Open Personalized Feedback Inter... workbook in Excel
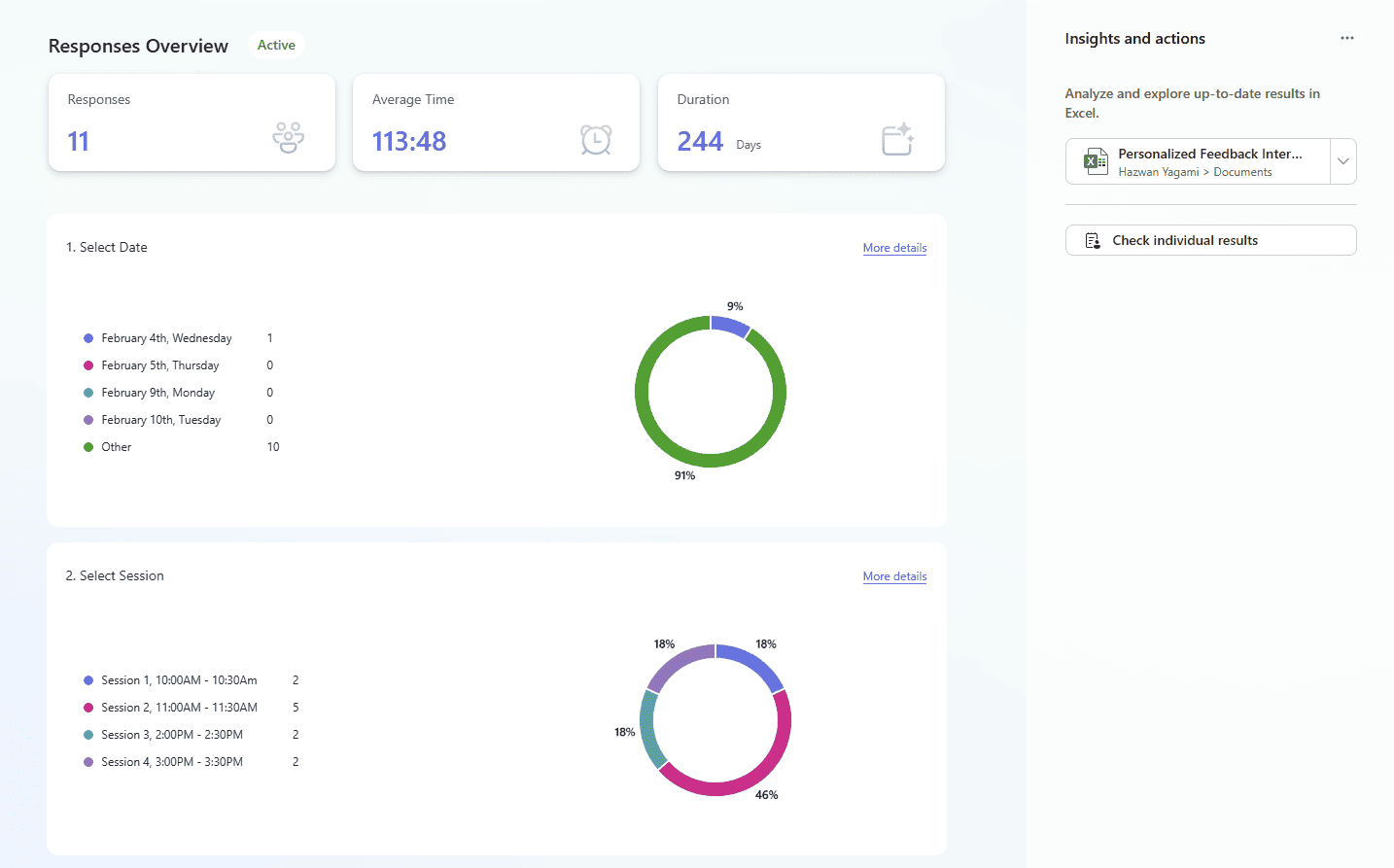The width and height of the screenshot is (1394, 868). (x=1198, y=161)
